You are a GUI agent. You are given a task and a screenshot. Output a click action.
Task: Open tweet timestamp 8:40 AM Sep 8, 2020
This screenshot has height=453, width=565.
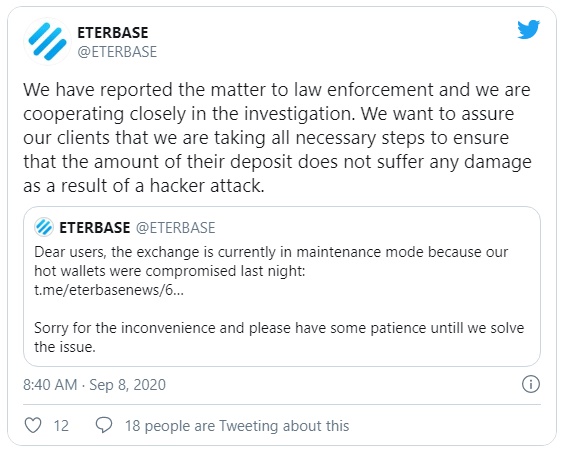coord(94,385)
